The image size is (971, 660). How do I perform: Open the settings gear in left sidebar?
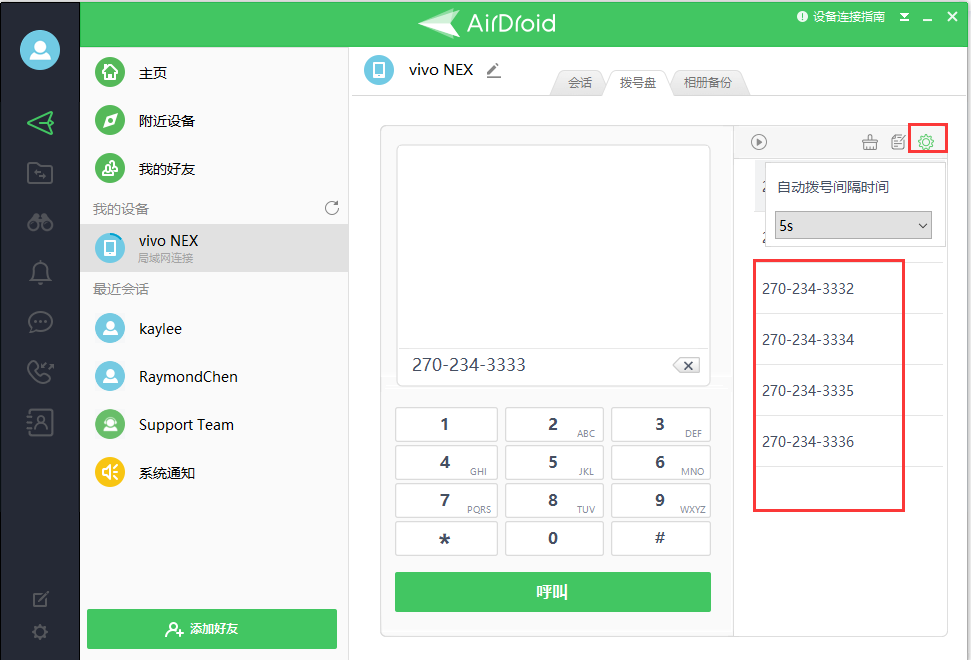point(40,632)
